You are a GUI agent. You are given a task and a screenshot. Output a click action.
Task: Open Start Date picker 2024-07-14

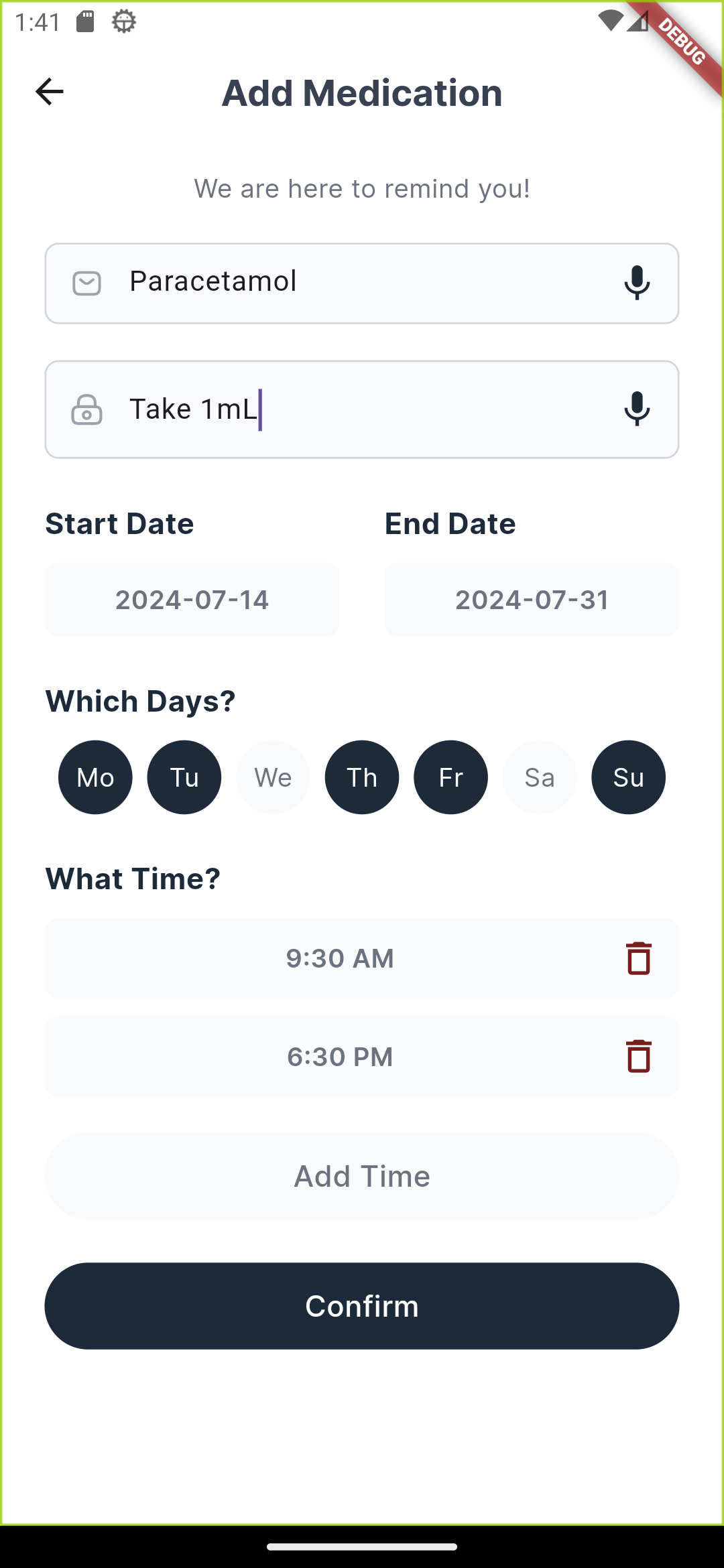(x=192, y=600)
